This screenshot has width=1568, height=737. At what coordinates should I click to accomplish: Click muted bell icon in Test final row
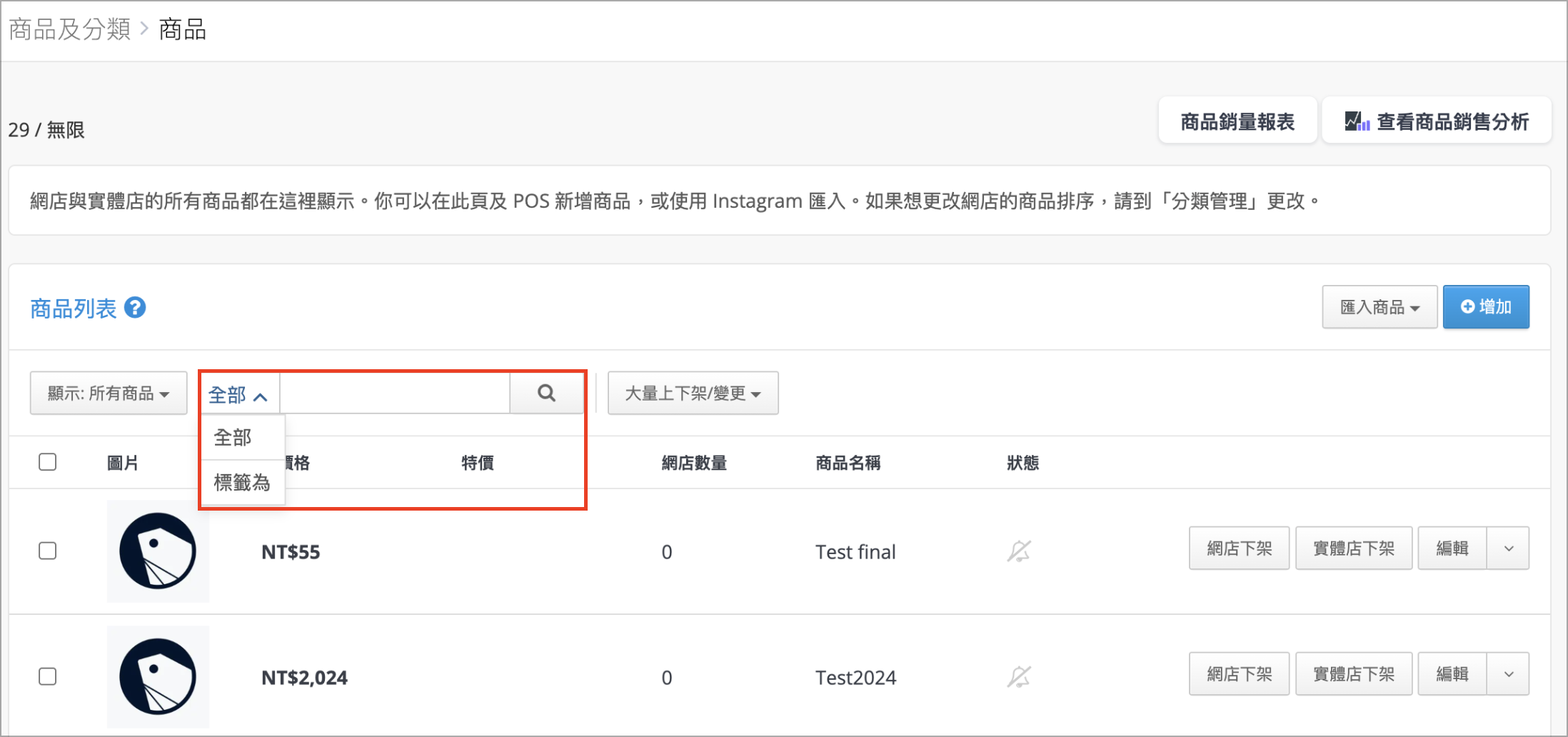tap(1019, 551)
